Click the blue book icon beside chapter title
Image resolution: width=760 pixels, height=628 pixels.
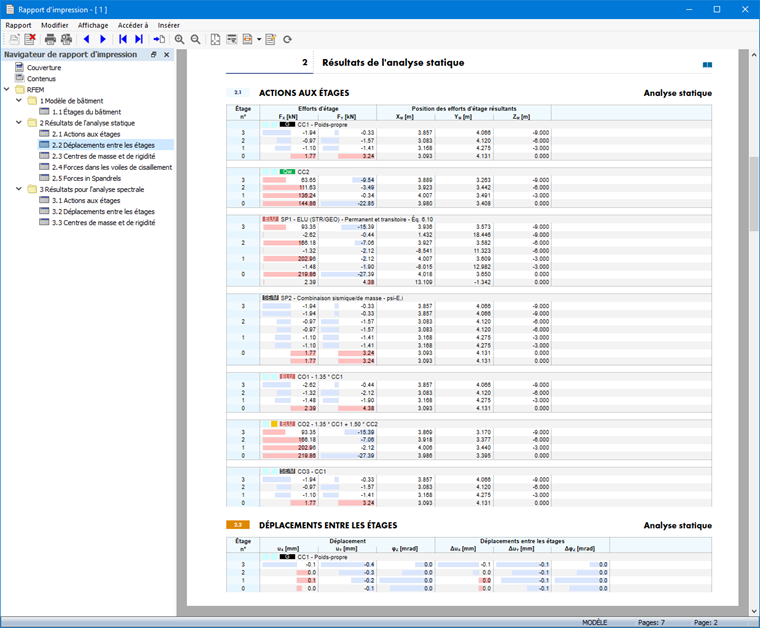click(707, 64)
